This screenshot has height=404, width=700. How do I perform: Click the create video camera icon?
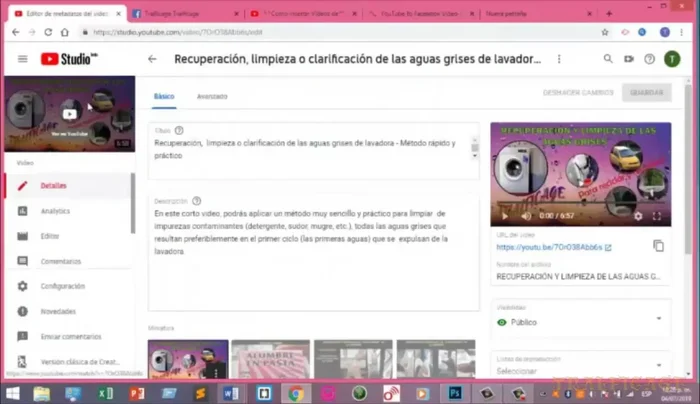(x=629, y=58)
